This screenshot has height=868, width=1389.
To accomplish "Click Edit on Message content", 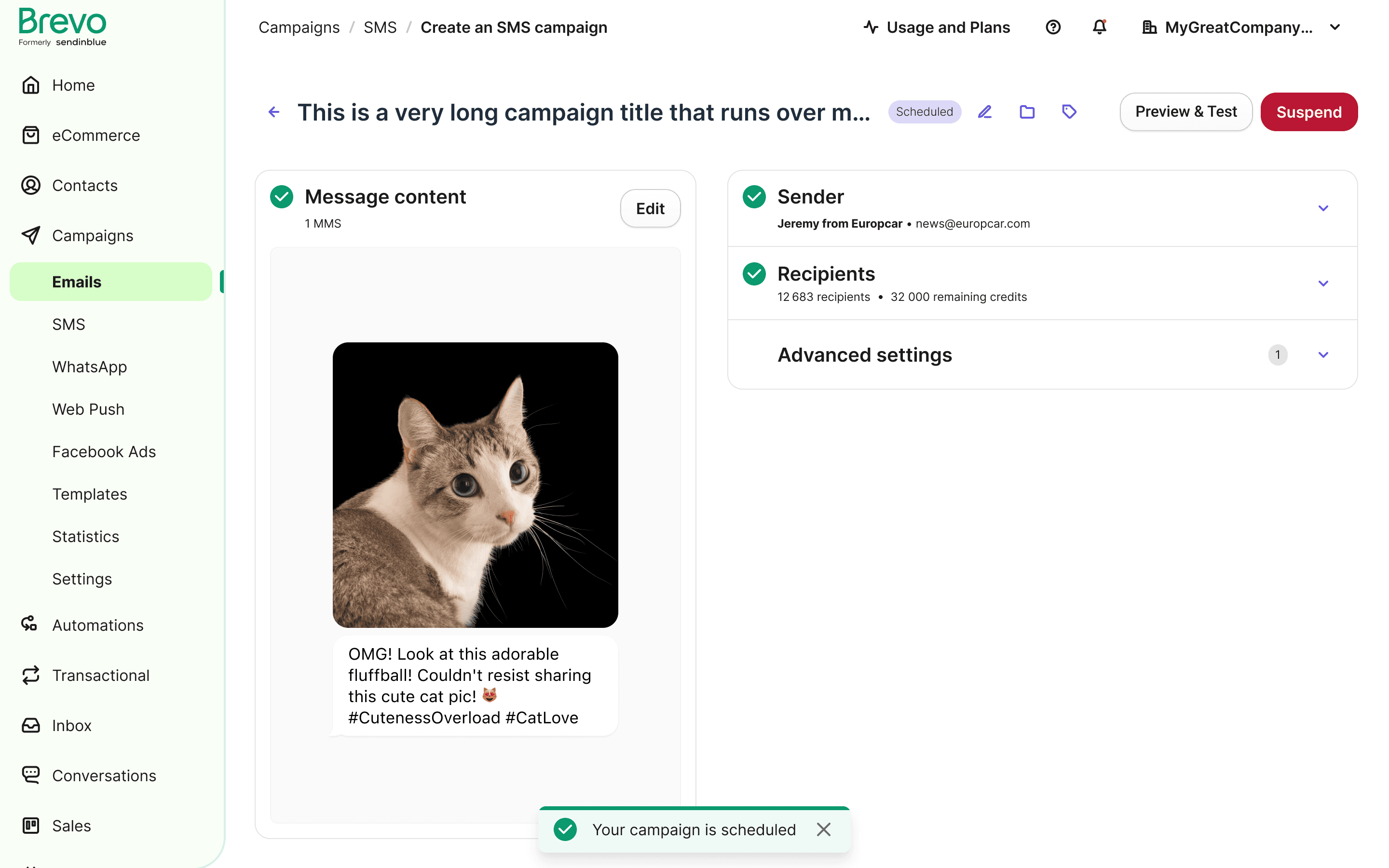I will click(x=650, y=208).
